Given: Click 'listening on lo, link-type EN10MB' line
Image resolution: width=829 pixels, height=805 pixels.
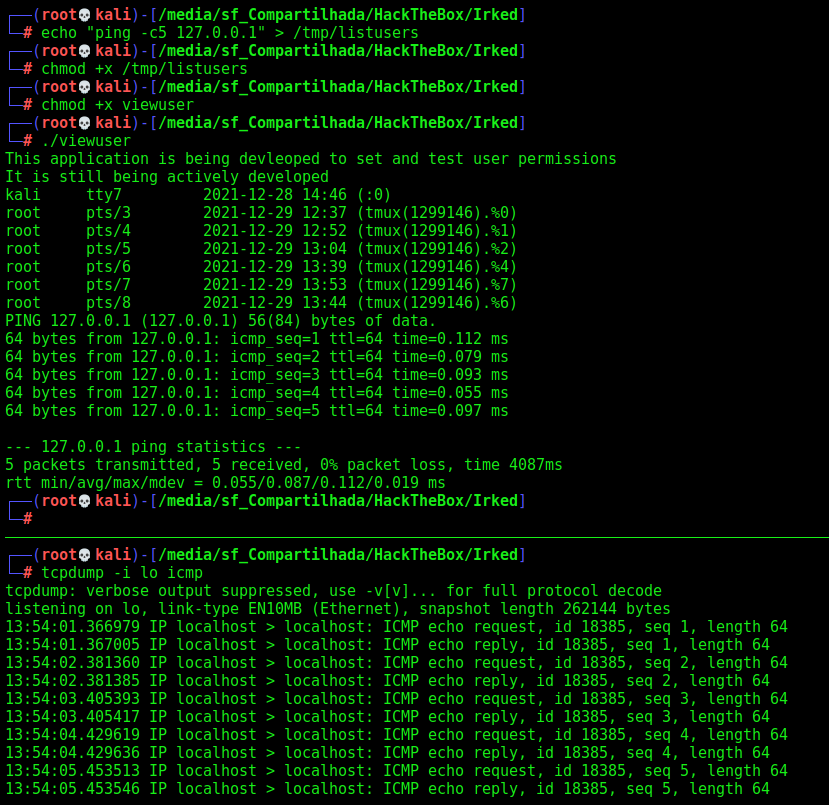Looking at the screenshot, I should tap(338, 608).
